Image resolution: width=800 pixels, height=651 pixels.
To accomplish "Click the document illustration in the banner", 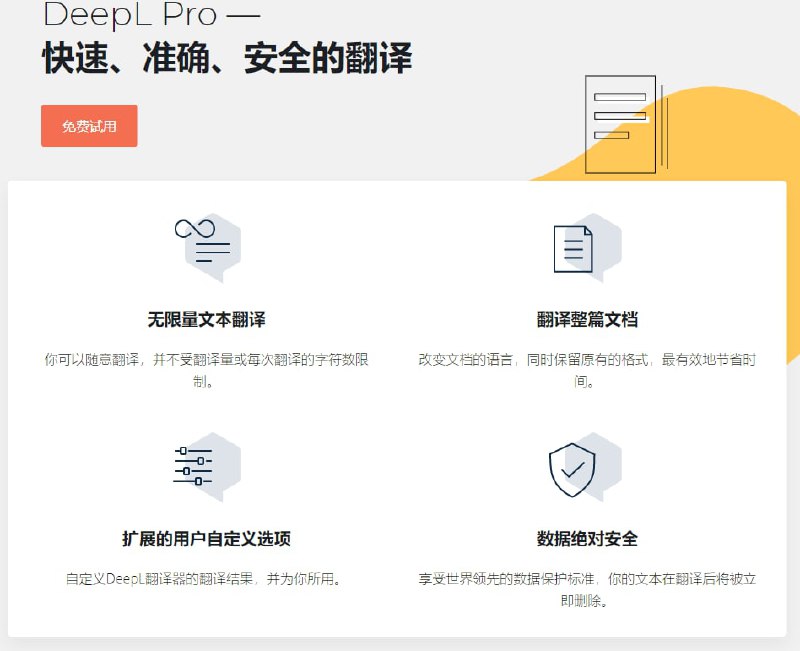I will click(x=626, y=124).
